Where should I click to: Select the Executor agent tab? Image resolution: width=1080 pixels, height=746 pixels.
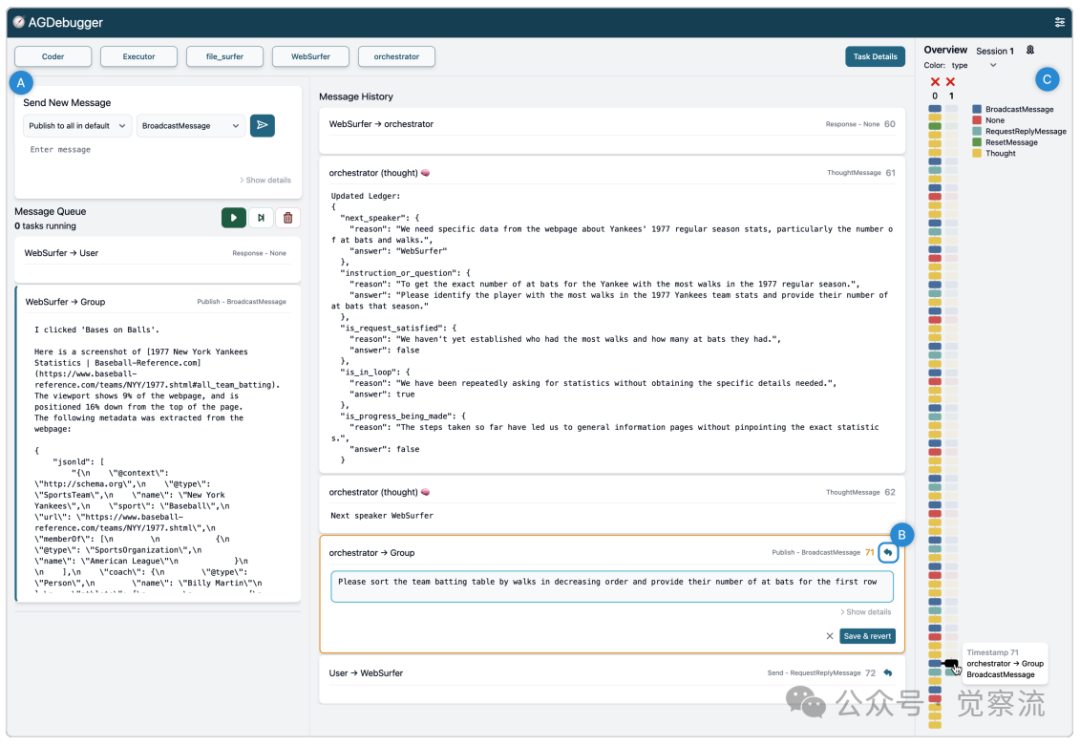(x=138, y=56)
